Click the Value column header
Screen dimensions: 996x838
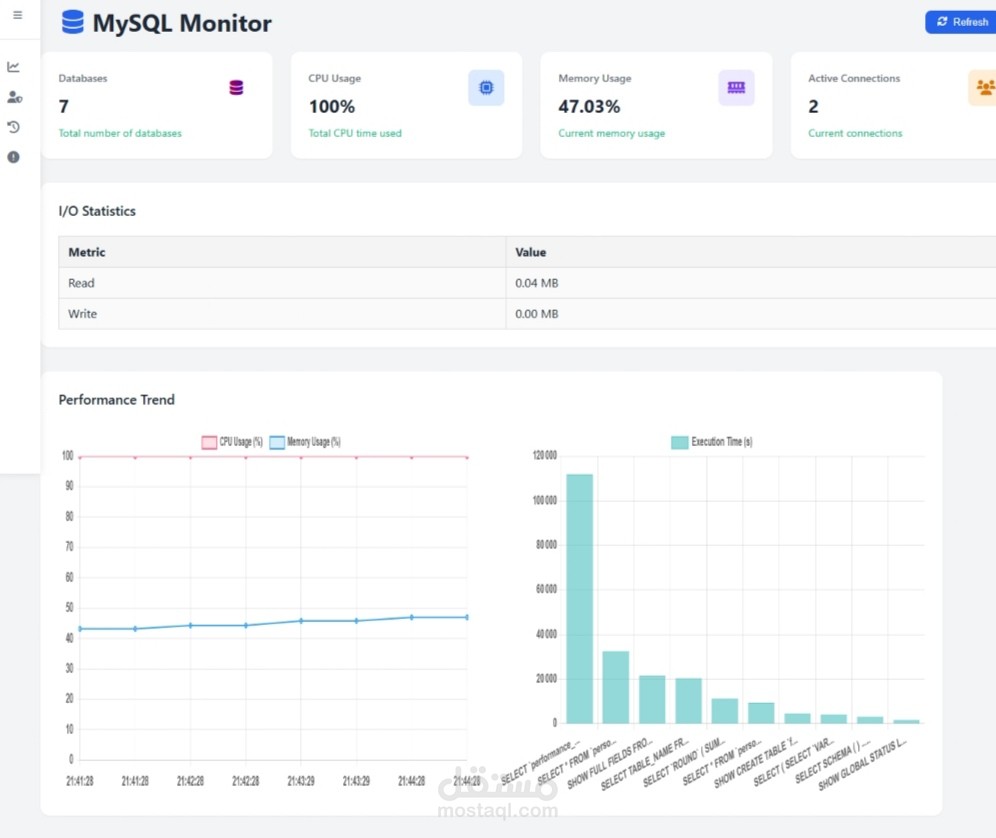pos(751,252)
